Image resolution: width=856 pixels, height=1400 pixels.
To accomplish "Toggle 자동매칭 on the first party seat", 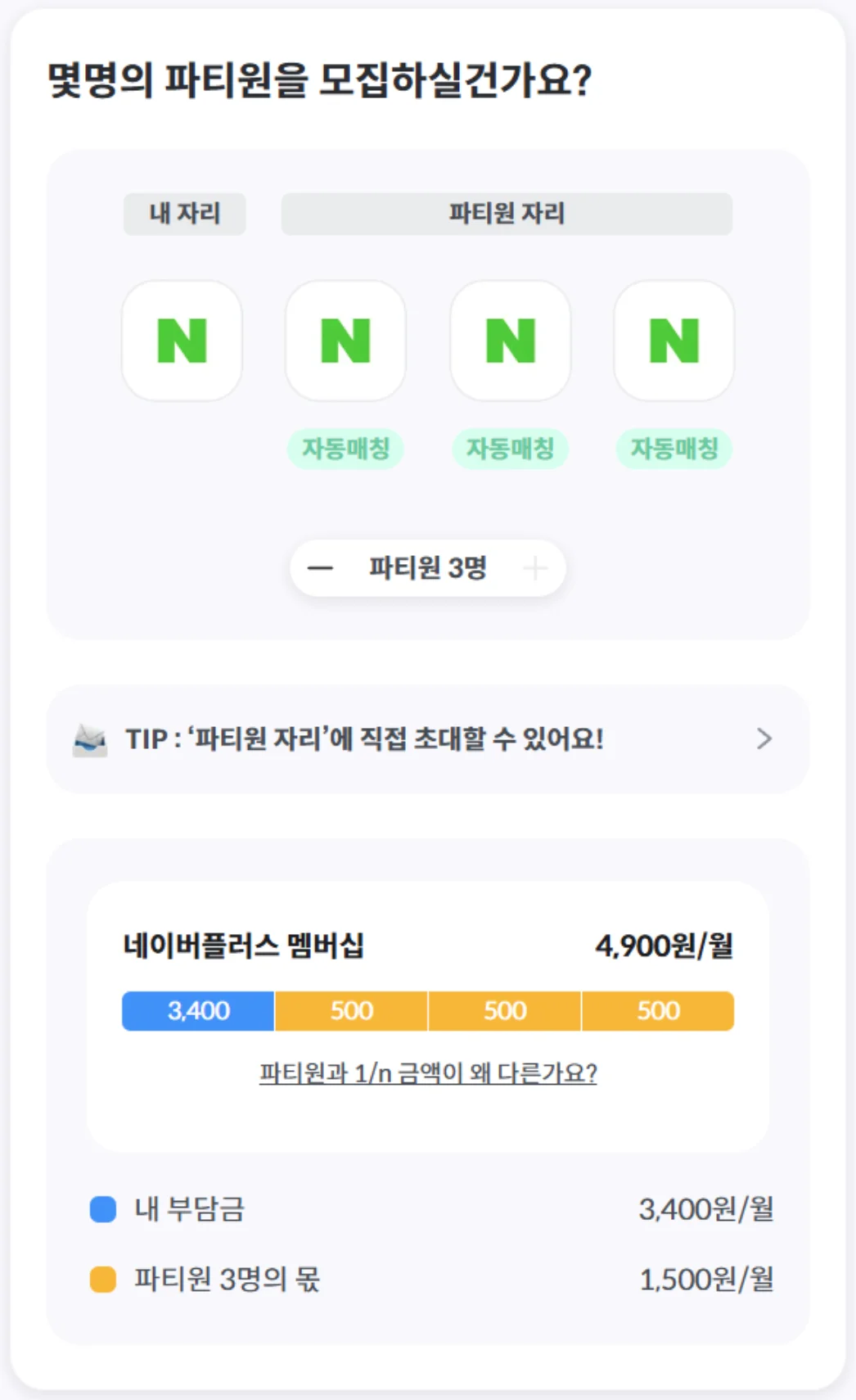I will click(x=345, y=448).
